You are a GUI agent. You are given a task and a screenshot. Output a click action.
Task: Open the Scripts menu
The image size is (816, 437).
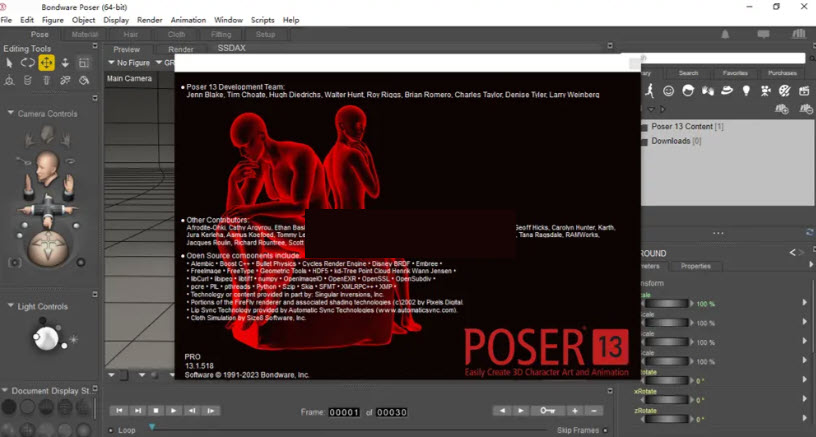pos(263,20)
